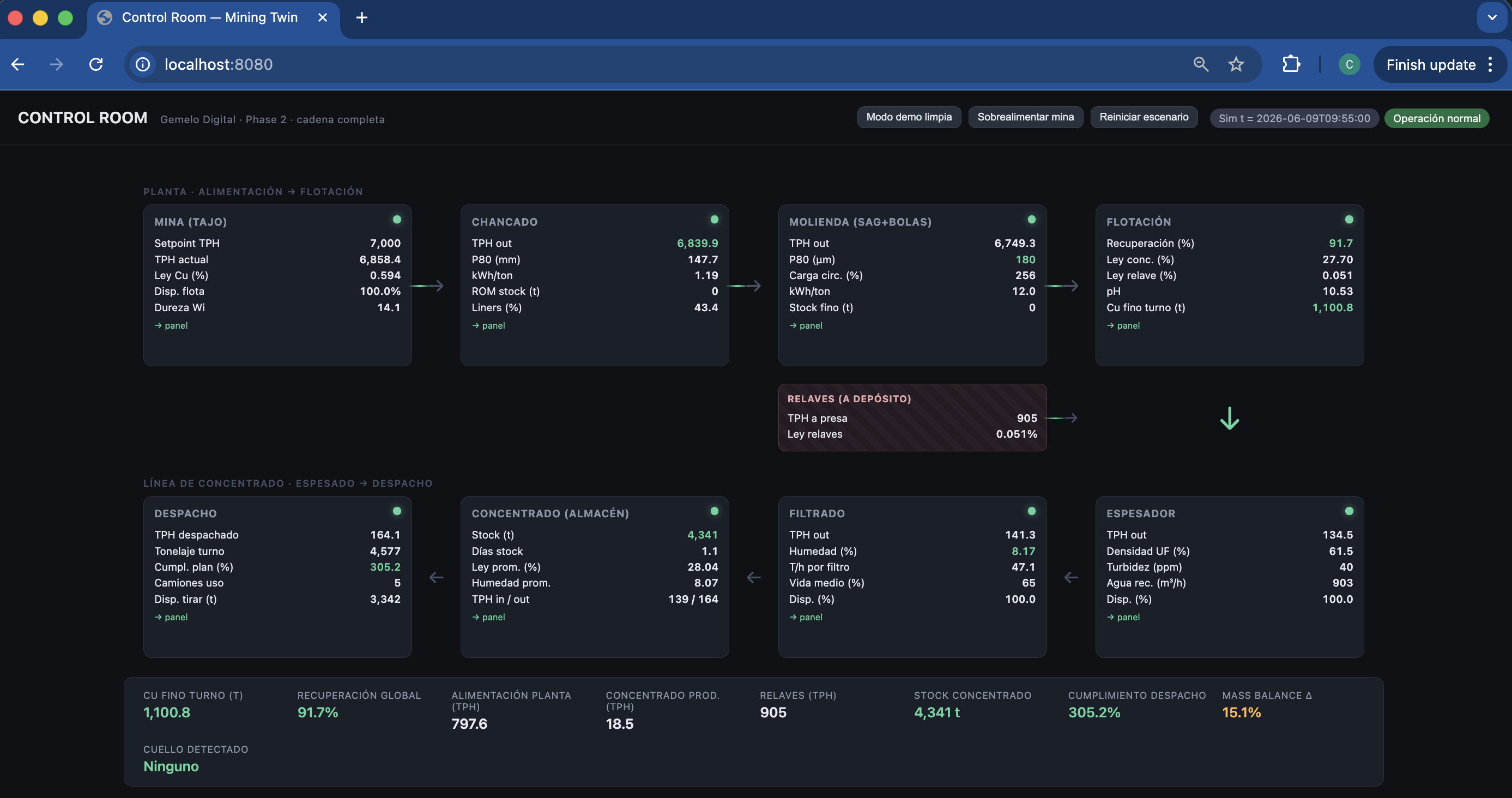This screenshot has height=798, width=1512.
Task: Click the arrow from Filtrado to Concentrado
Action: coord(754,577)
